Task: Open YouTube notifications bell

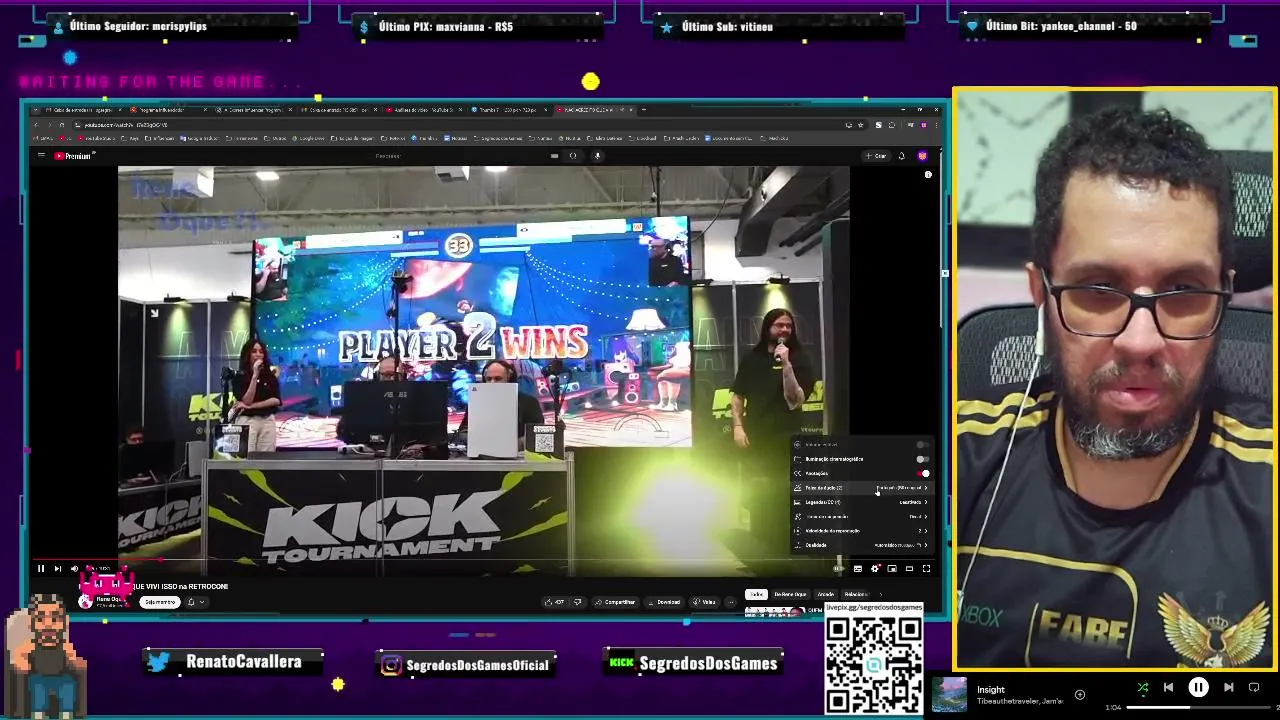Action: coord(901,156)
